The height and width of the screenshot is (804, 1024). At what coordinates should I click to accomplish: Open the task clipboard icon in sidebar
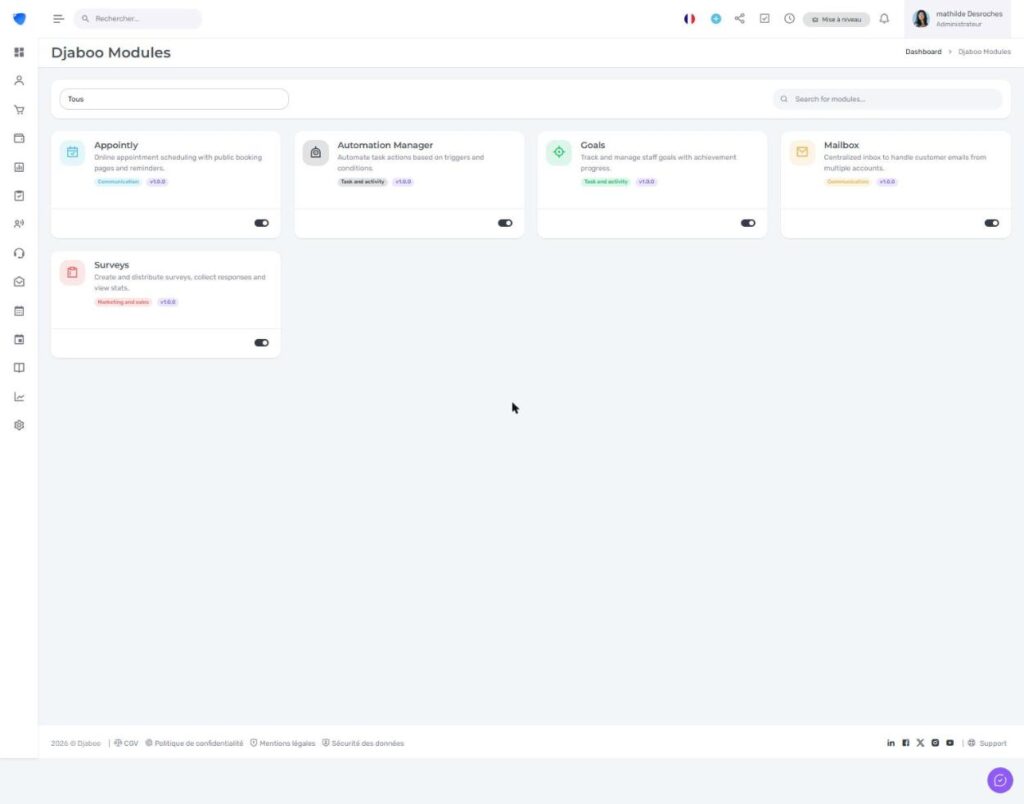pos(19,196)
